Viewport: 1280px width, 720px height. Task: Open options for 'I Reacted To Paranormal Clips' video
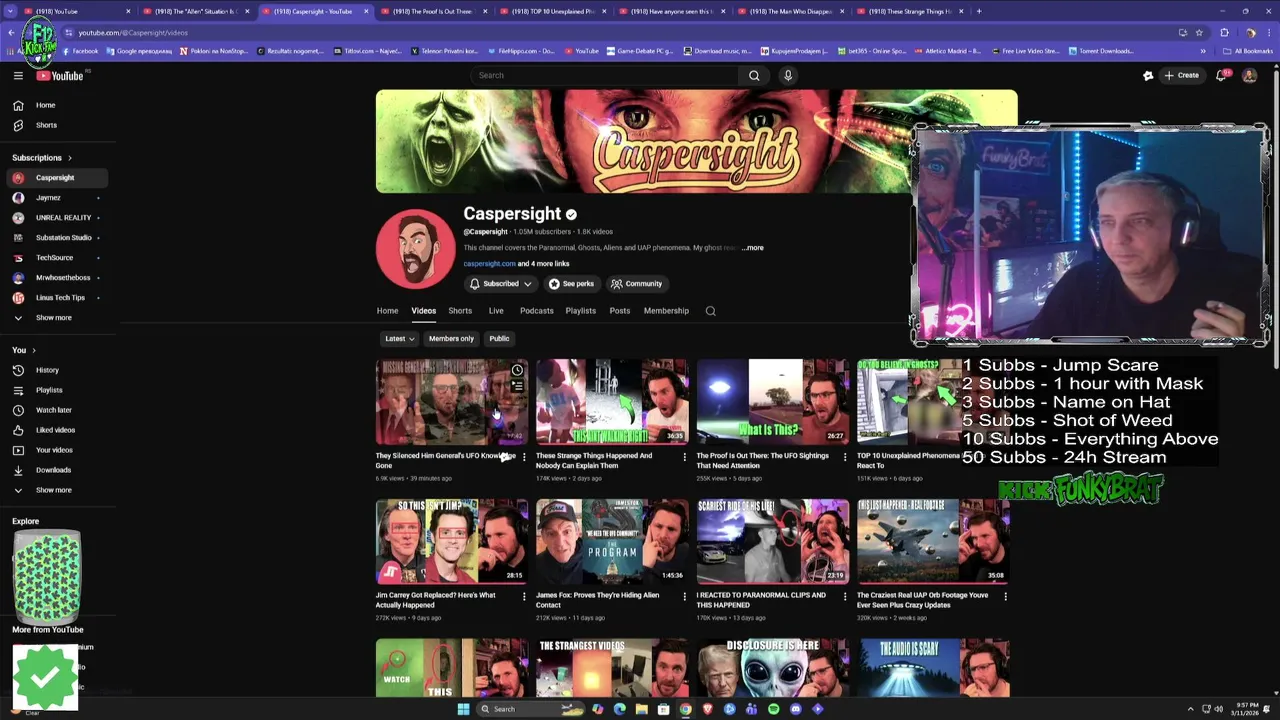pyautogui.click(x=845, y=596)
